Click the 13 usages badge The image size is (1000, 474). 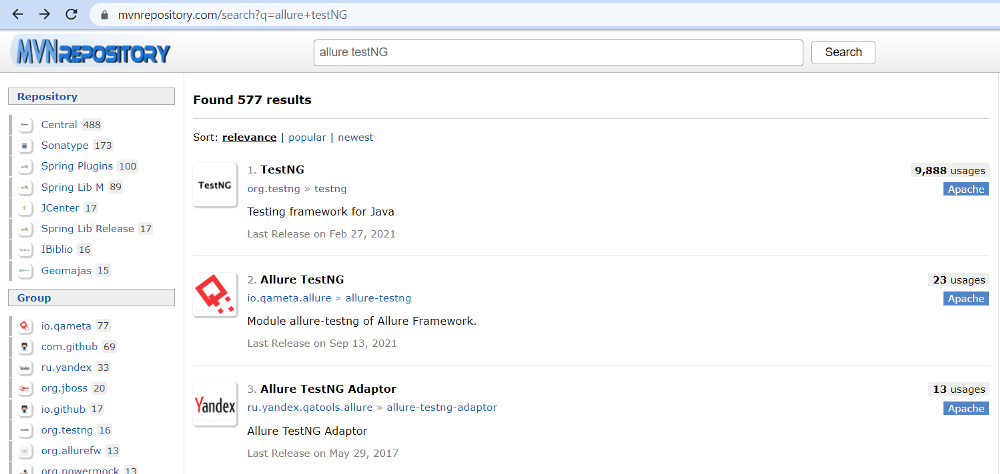(x=958, y=389)
